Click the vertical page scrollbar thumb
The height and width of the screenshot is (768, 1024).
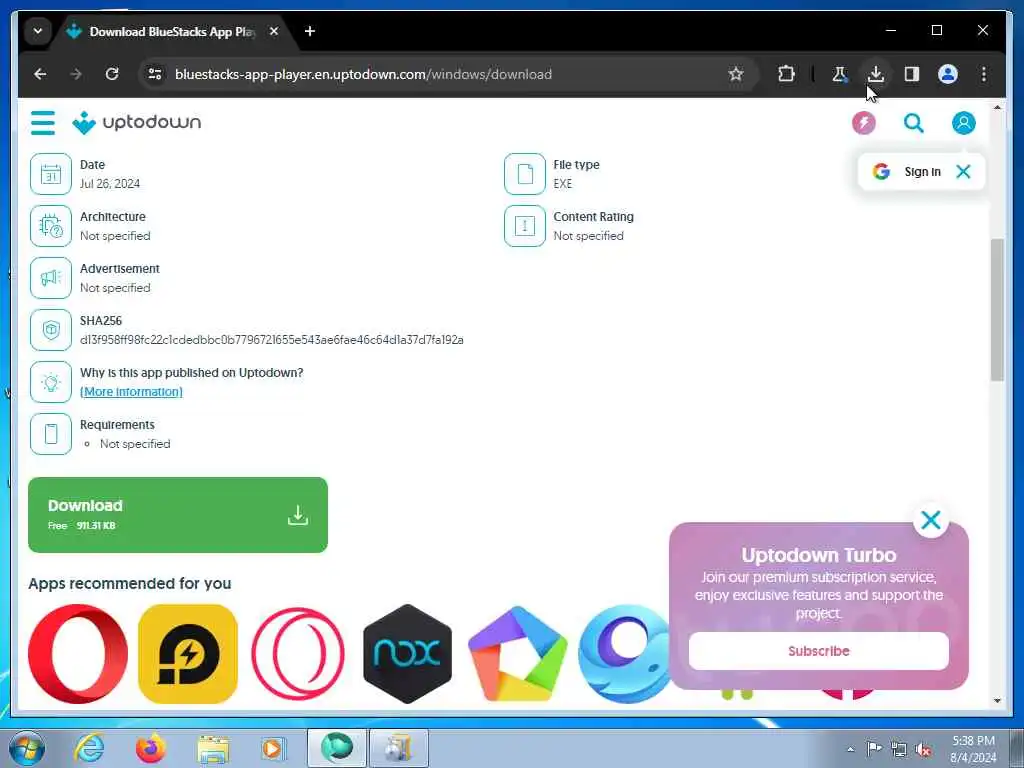(997, 310)
